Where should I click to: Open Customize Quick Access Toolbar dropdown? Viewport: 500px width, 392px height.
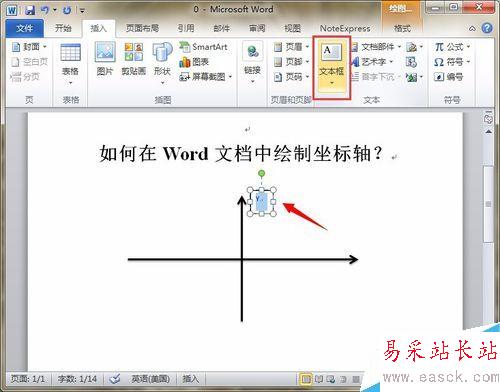82,10
